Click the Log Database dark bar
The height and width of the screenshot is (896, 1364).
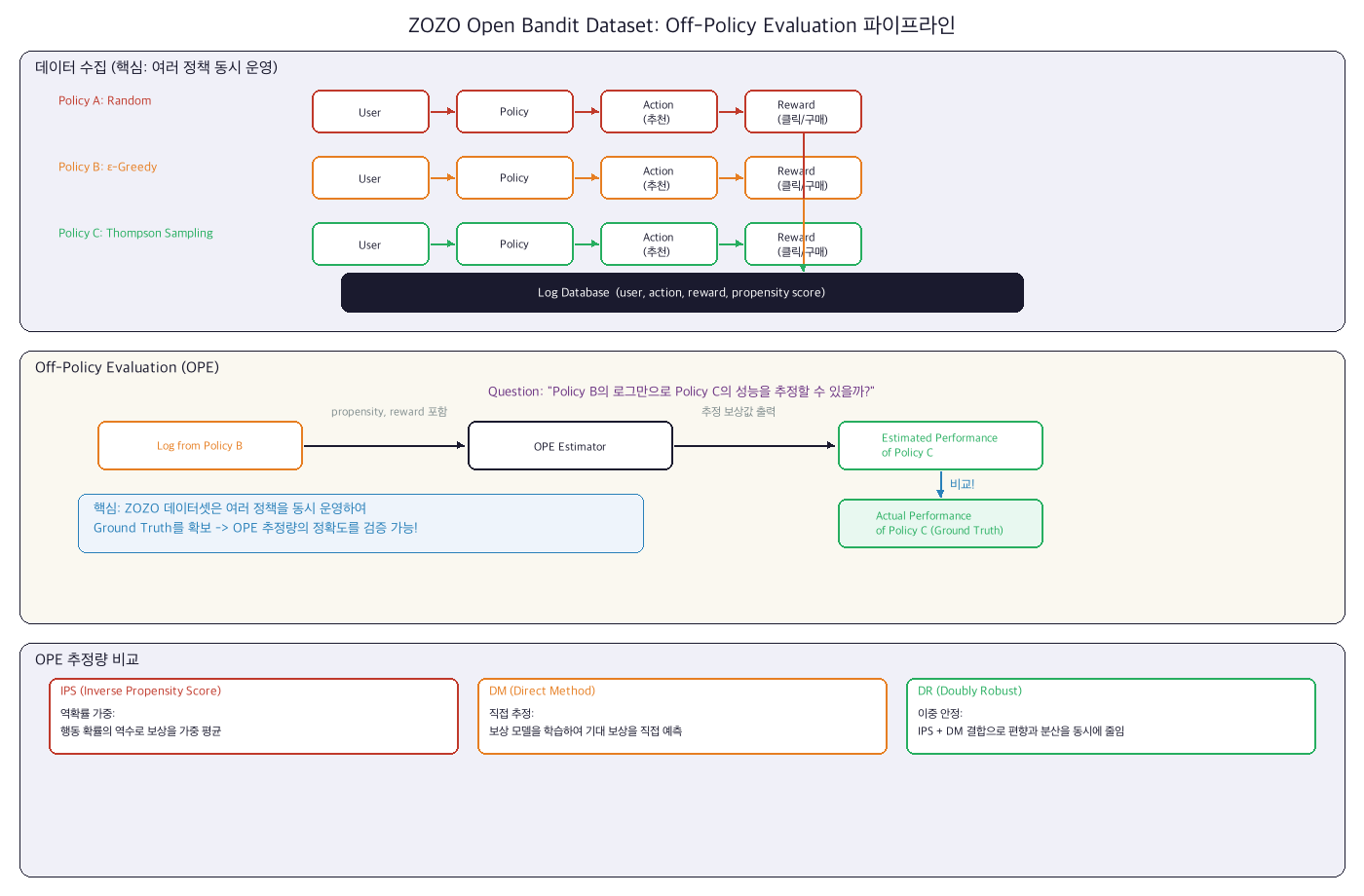[682, 292]
